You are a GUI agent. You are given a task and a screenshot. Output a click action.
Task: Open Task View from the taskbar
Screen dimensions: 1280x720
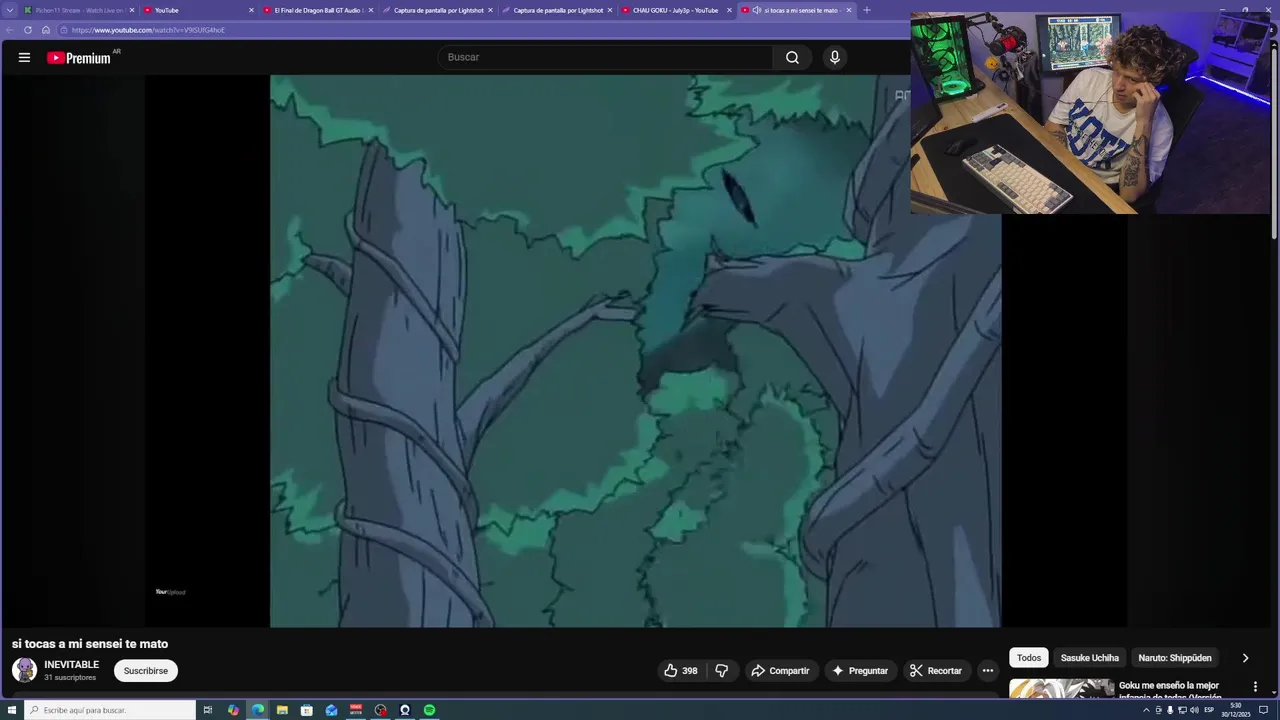tap(208, 710)
